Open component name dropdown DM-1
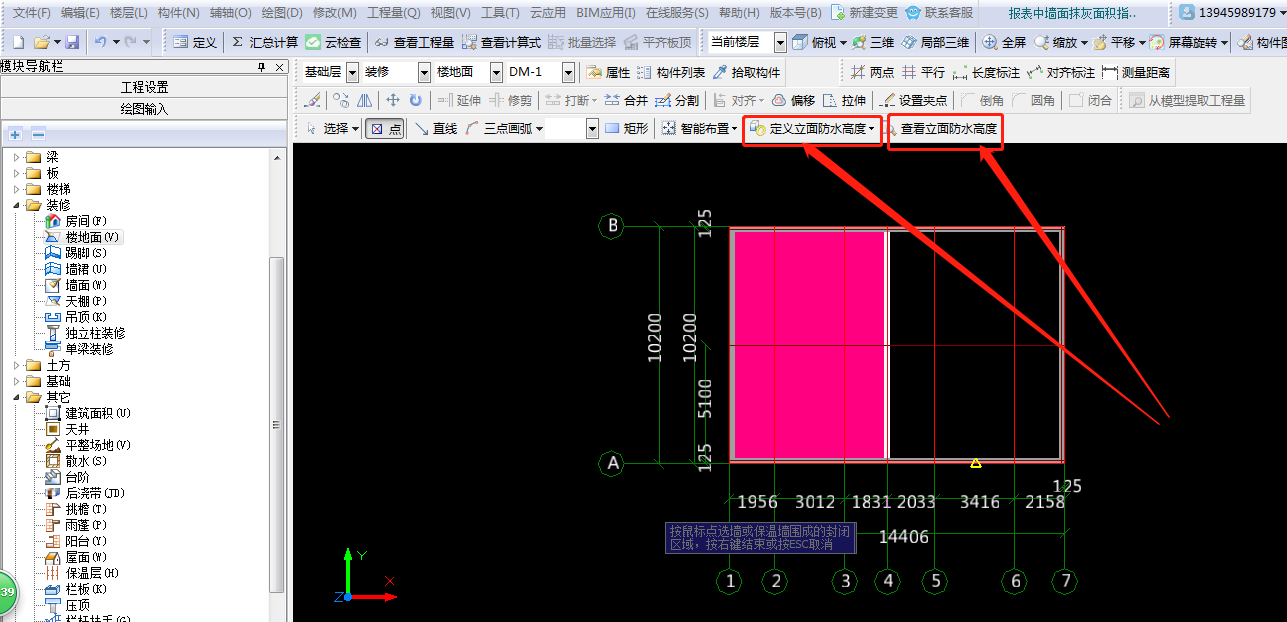1287x622 pixels. click(x=568, y=72)
